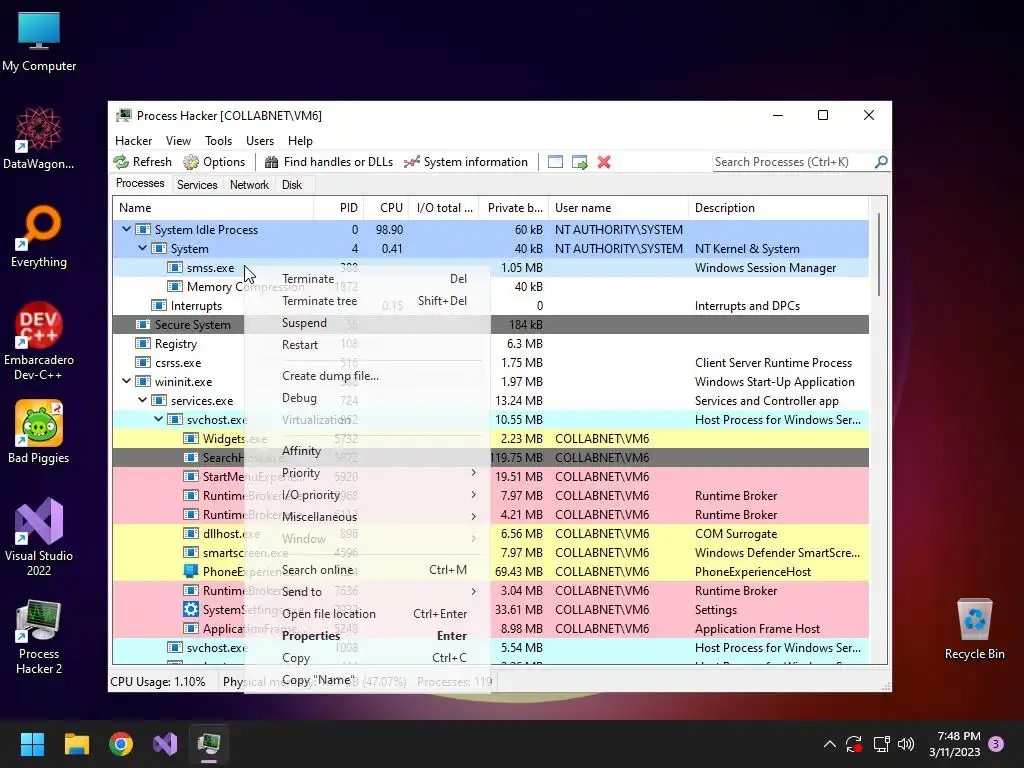Sort by the Description column header

778,208
